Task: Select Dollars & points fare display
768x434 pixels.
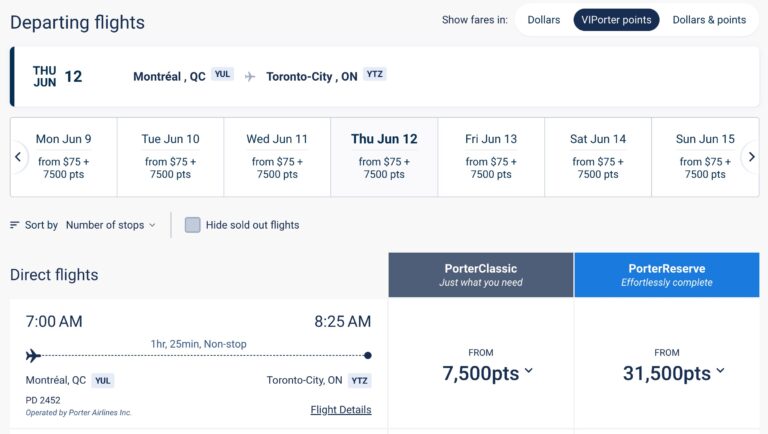Action: 709,20
